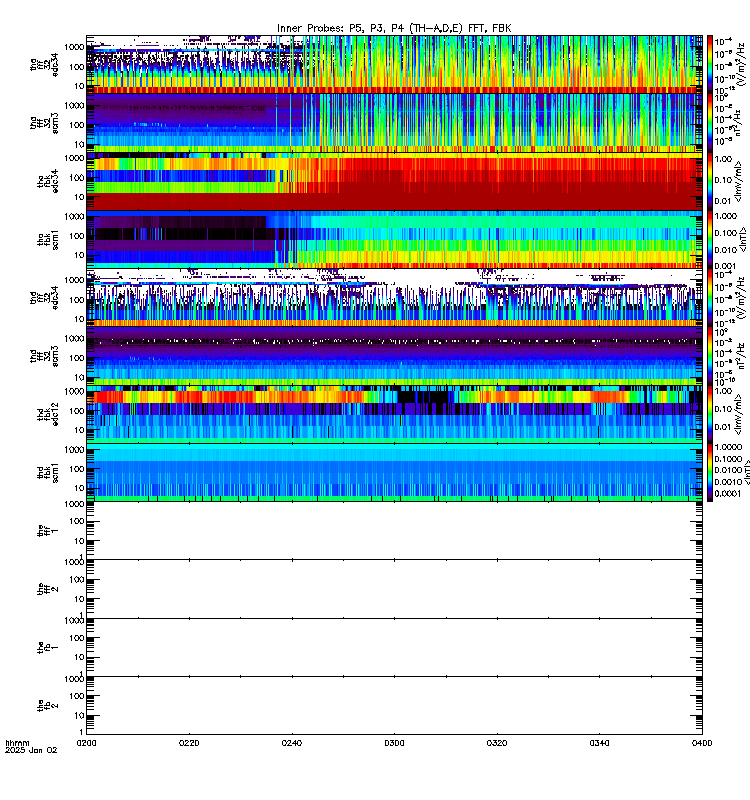
Task: Click the 'the fff 1' y-axis label
Action: tap(48, 531)
